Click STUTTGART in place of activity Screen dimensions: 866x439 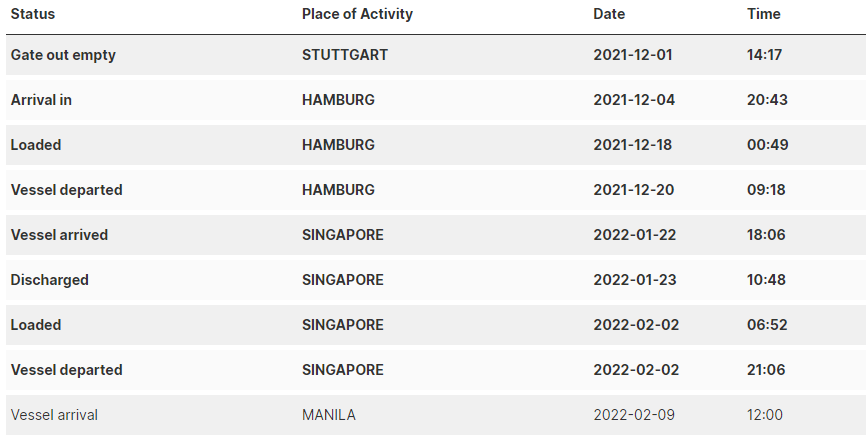click(345, 55)
